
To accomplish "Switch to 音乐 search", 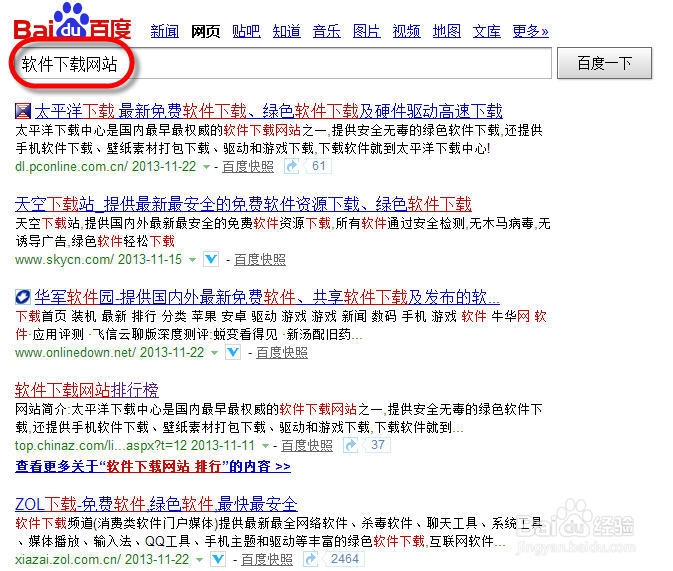I will point(326,31).
